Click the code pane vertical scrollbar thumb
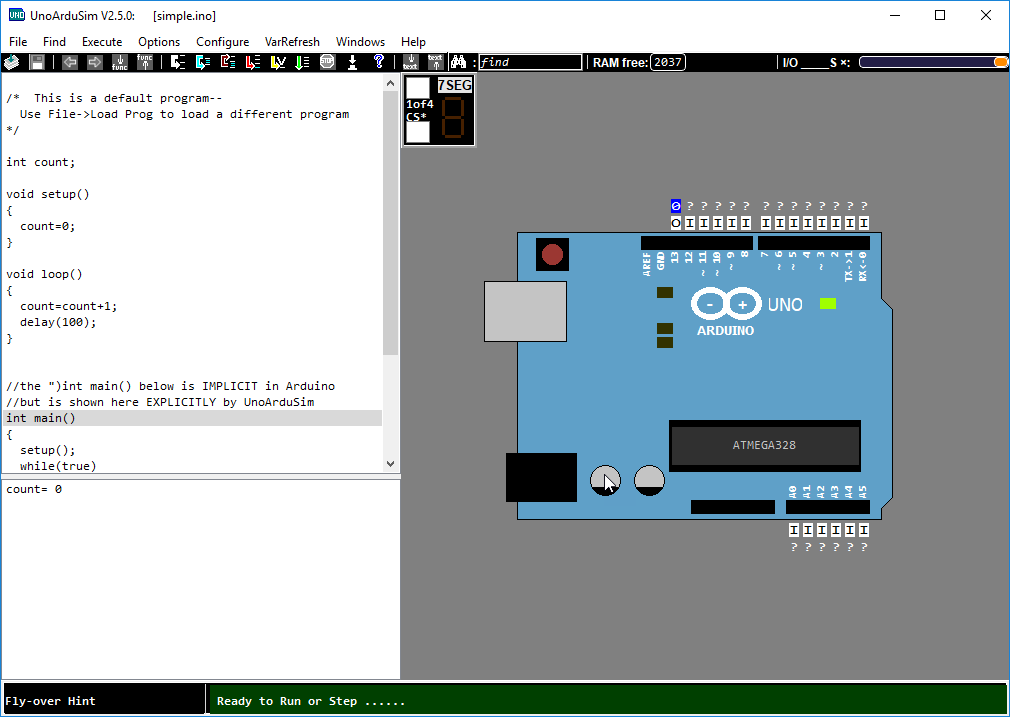The height and width of the screenshot is (717, 1010). coord(391,223)
